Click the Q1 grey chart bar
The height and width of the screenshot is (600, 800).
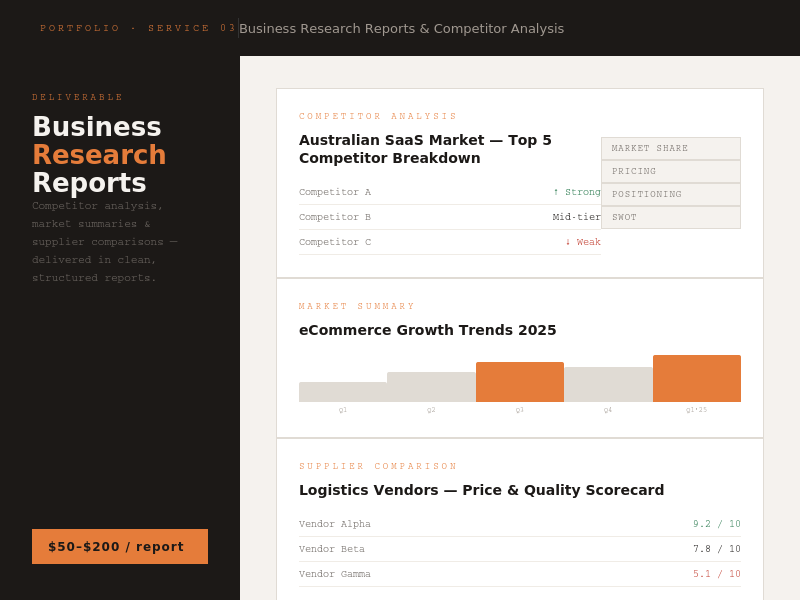click(343, 392)
